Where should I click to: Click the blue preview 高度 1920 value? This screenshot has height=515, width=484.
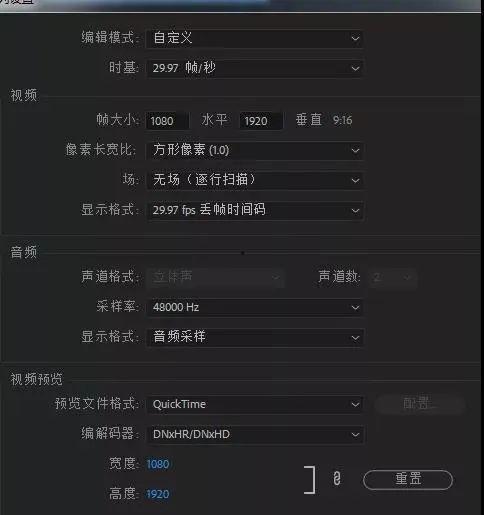point(158,494)
